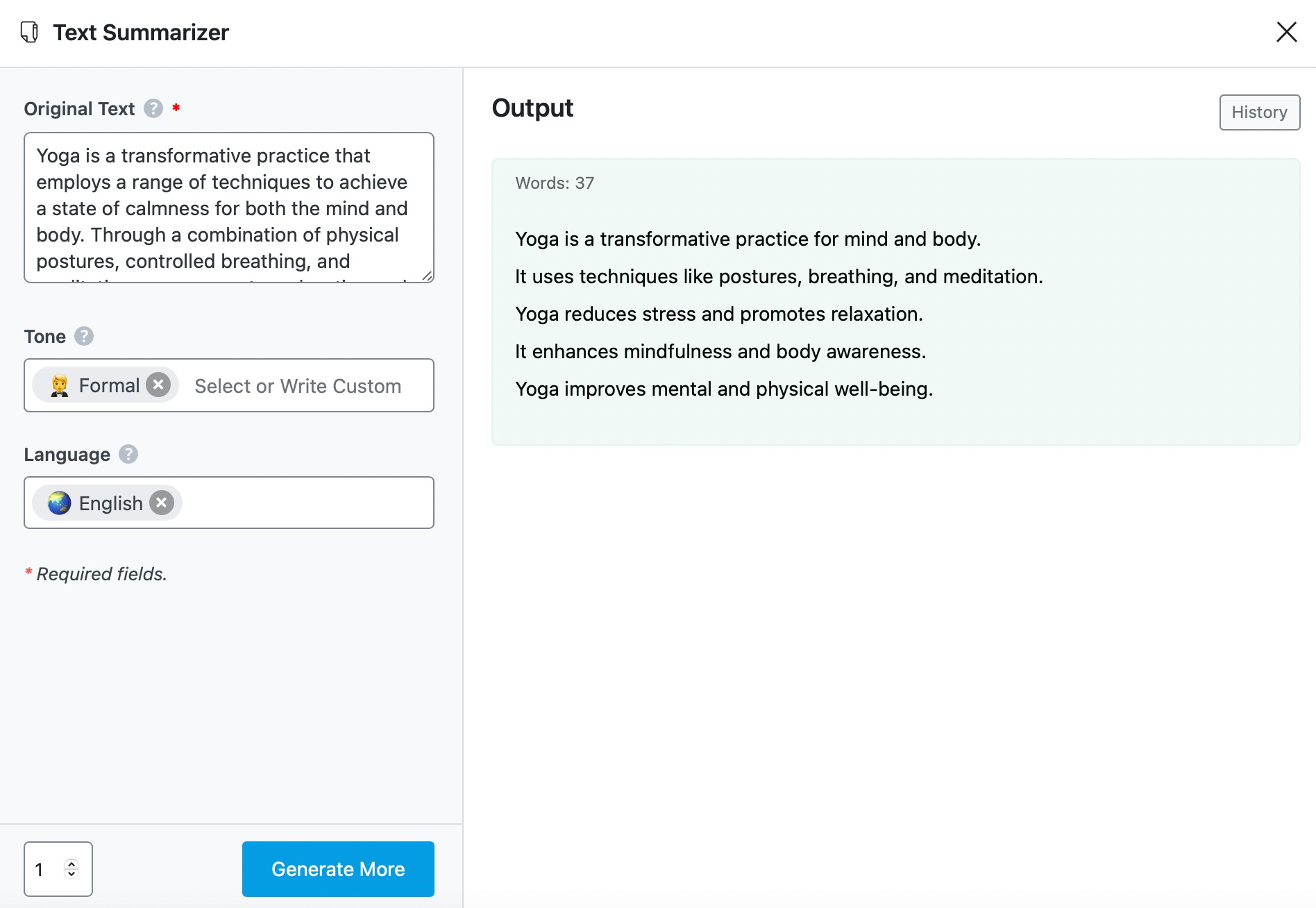This screenshot has width=1316, height=908.
Task: Decrease output count with stepper down arrow
Action: [x=71, y=874]
